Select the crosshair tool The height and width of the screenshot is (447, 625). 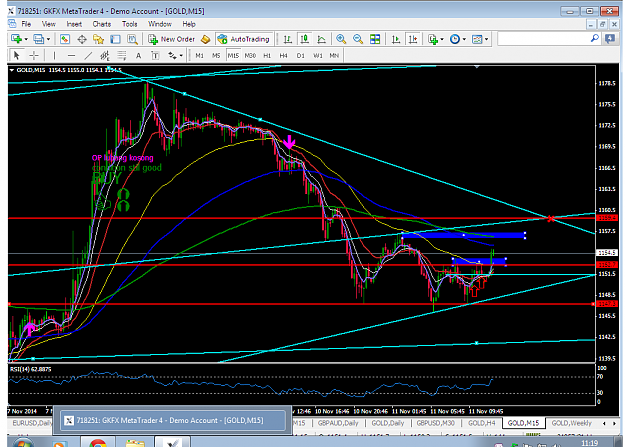point(34,55)
